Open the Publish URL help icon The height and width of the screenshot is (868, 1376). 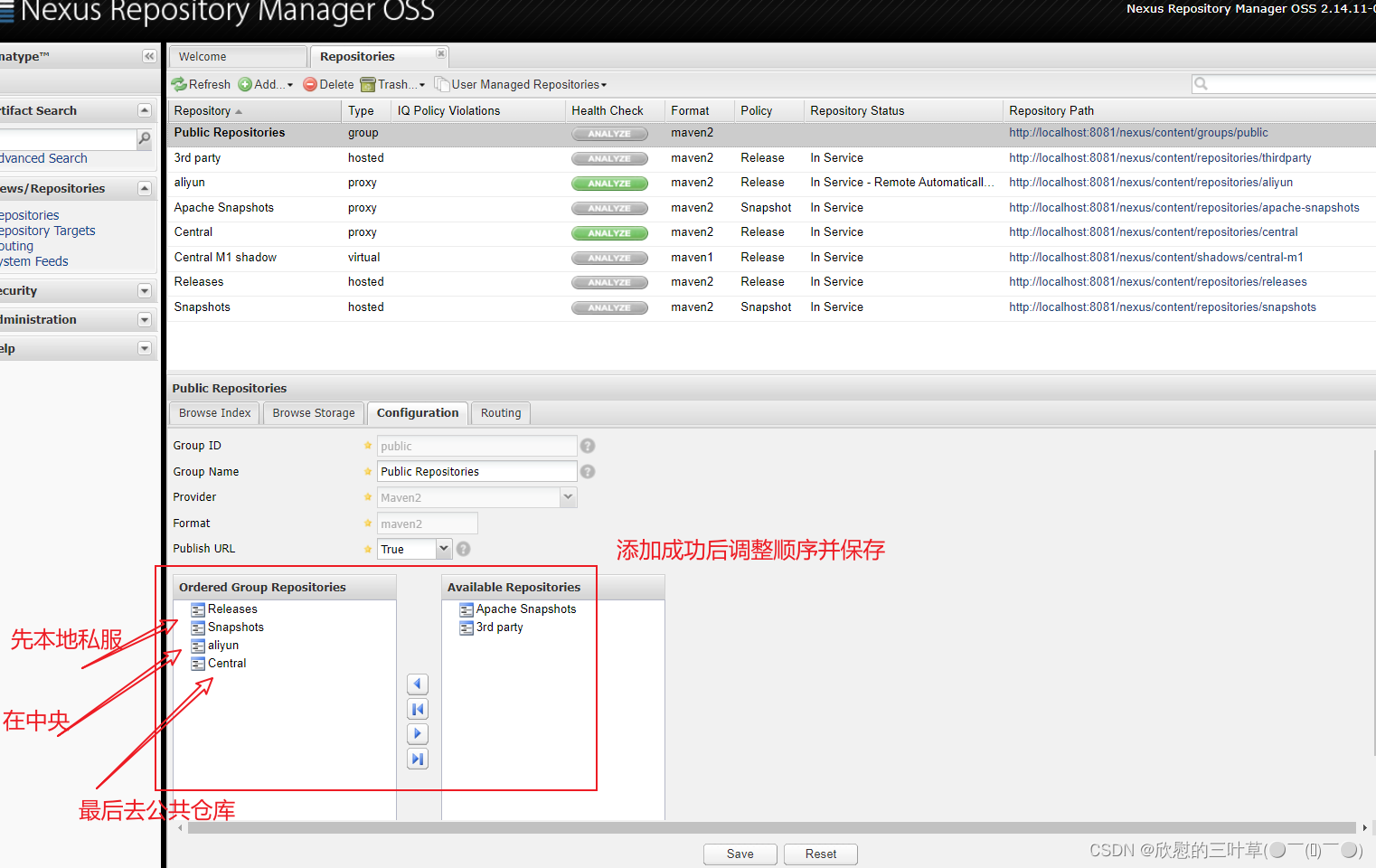463,549
